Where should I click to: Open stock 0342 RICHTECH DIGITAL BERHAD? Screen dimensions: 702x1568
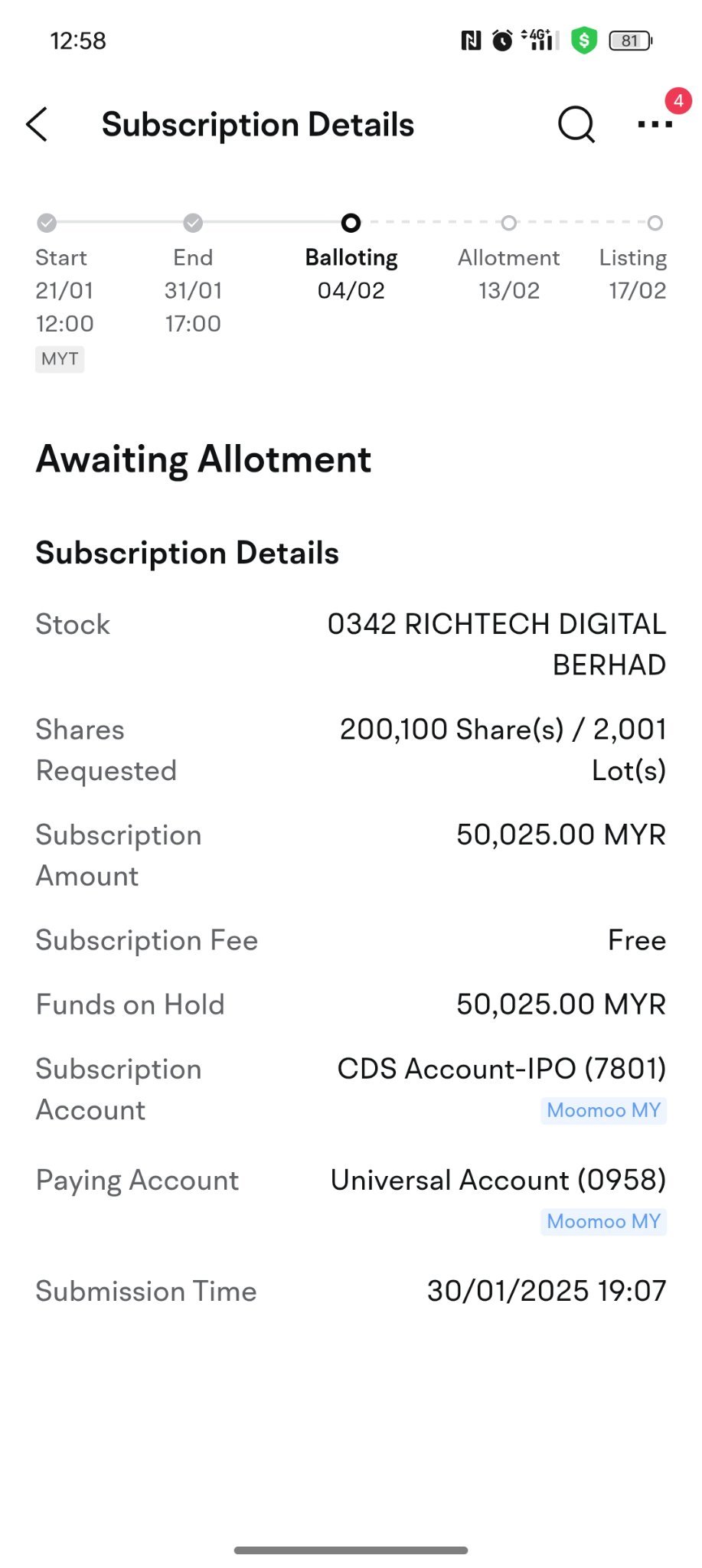(497, 645)
